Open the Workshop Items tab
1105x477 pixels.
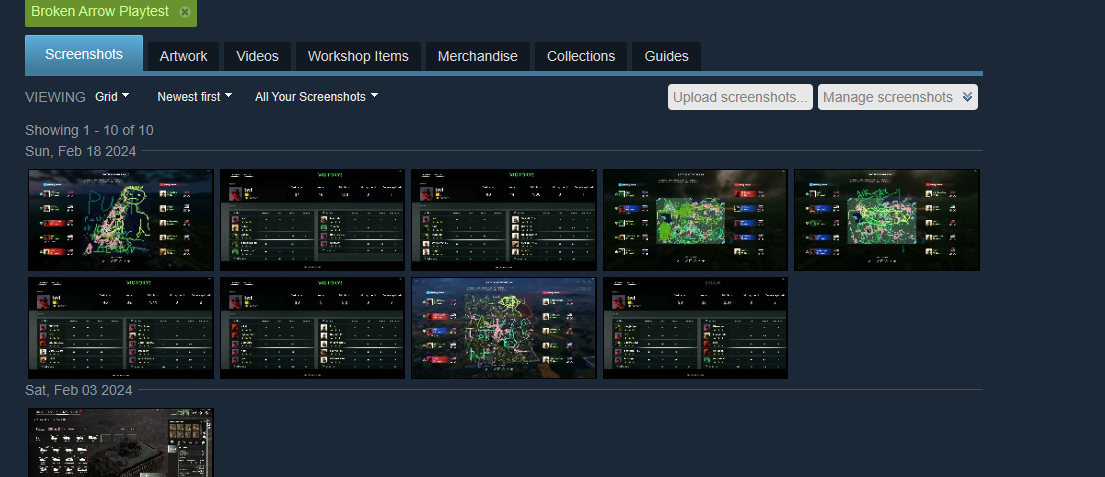coord(358,56)
